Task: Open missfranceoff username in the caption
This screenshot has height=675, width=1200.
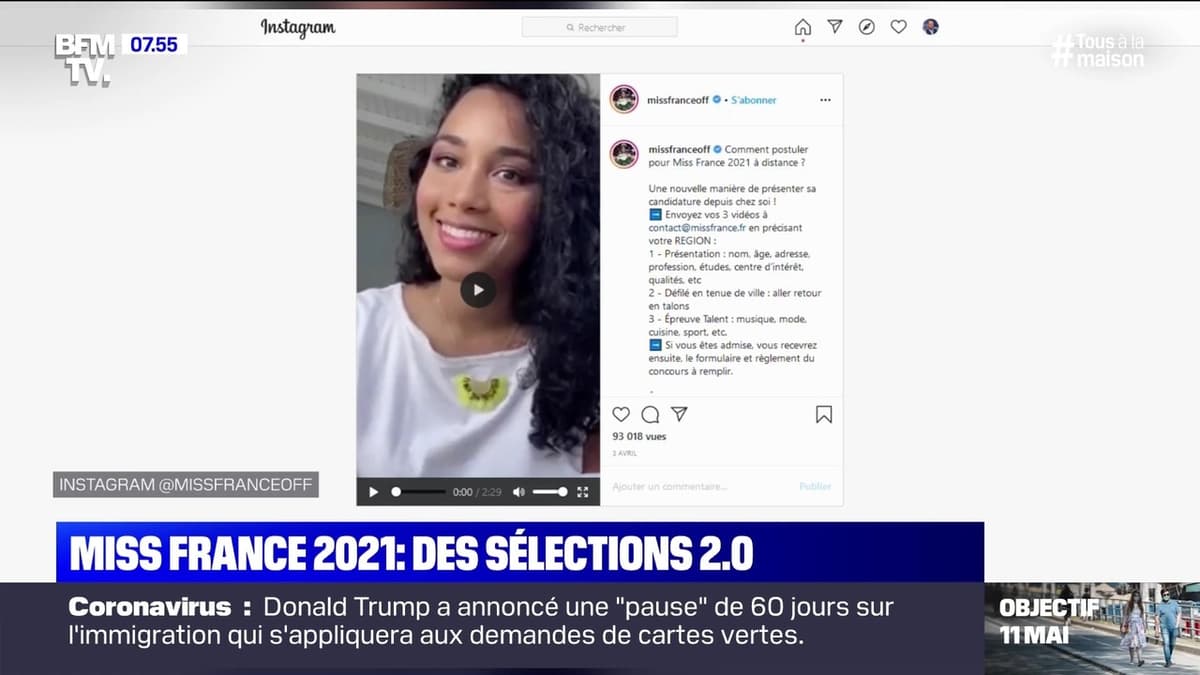Action: pyautogui.click(x=678, y=149)
